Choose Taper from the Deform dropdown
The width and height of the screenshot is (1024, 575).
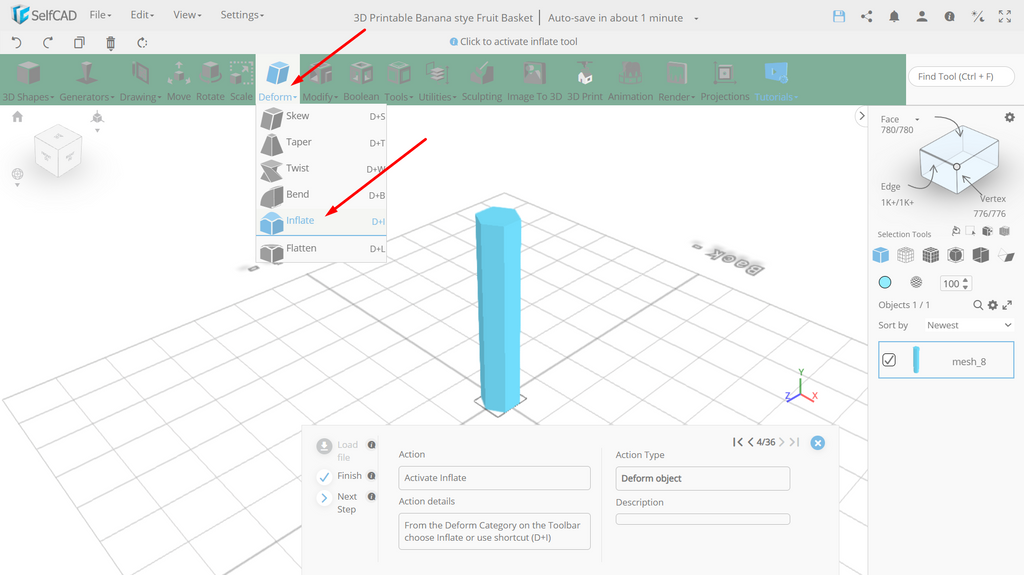pos(323,142)
